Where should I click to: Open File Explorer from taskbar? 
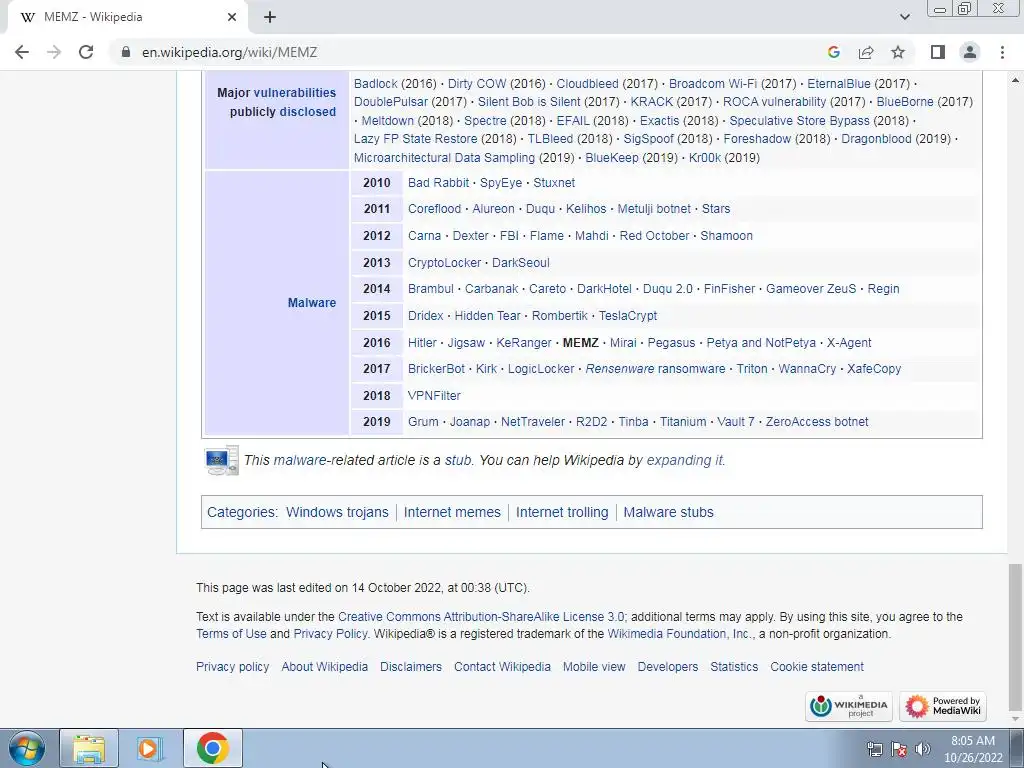click(89, 748)
